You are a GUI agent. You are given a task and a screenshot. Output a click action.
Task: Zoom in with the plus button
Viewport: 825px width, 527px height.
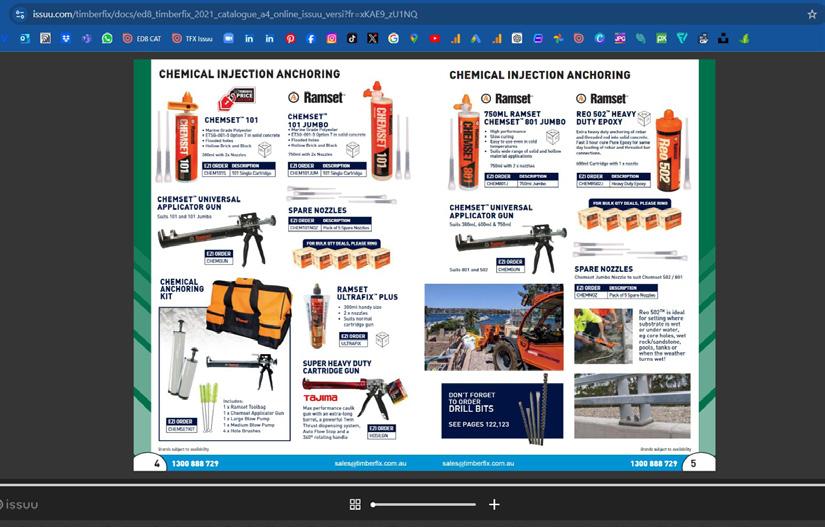coord(494,504)
